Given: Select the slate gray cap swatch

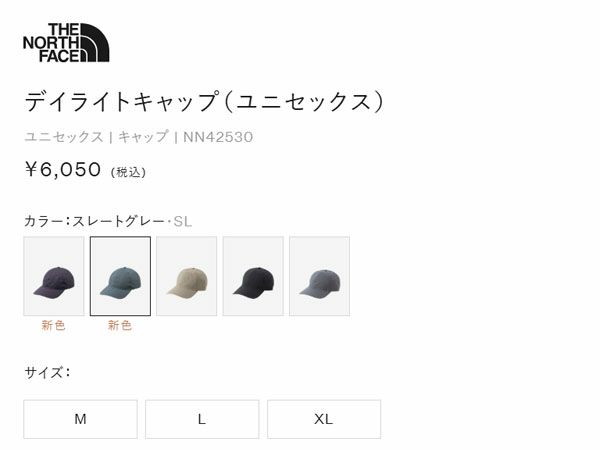Looking at the screenshot, I should (120, 276).
